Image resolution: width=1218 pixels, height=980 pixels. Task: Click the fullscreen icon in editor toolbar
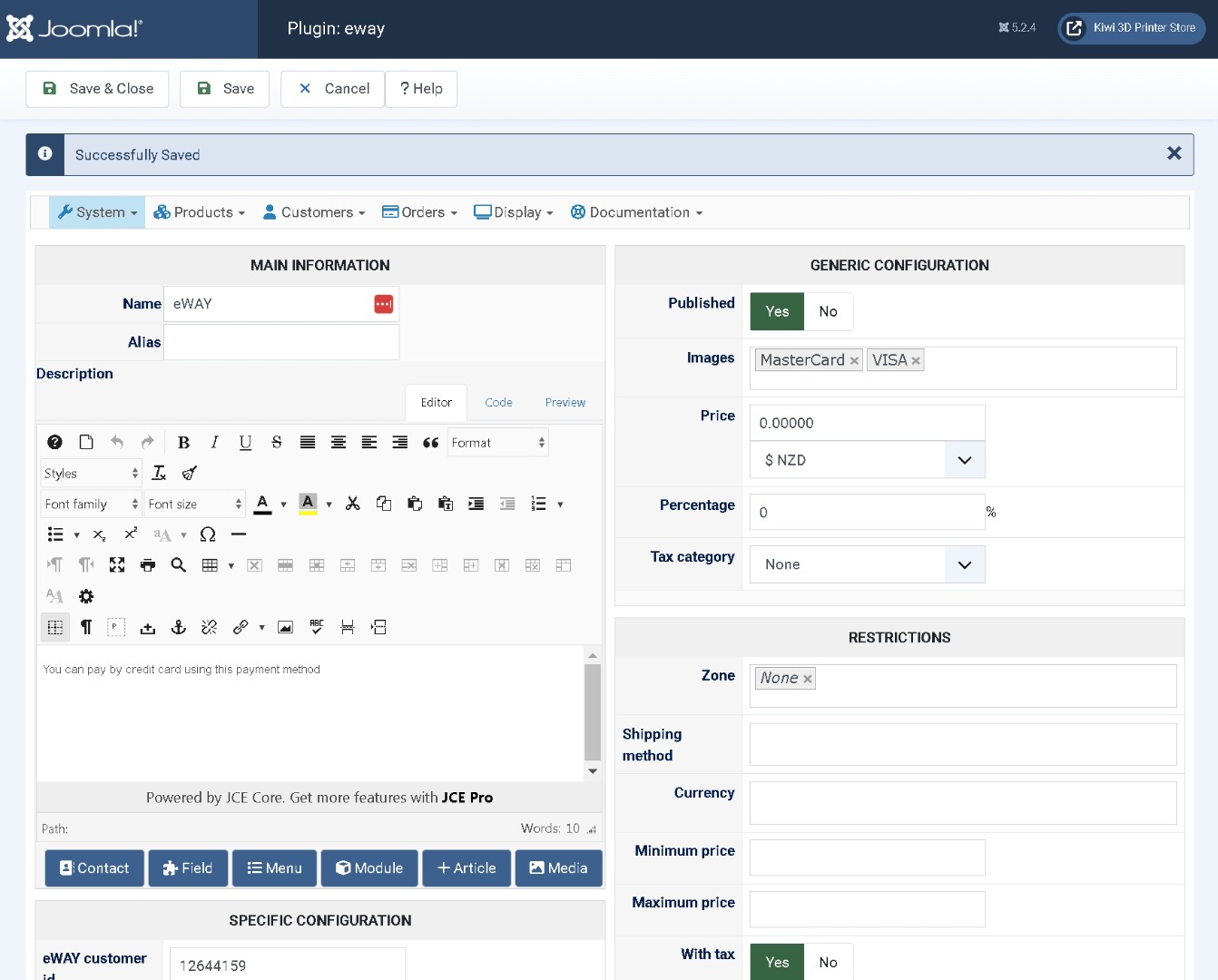point(117,565)
